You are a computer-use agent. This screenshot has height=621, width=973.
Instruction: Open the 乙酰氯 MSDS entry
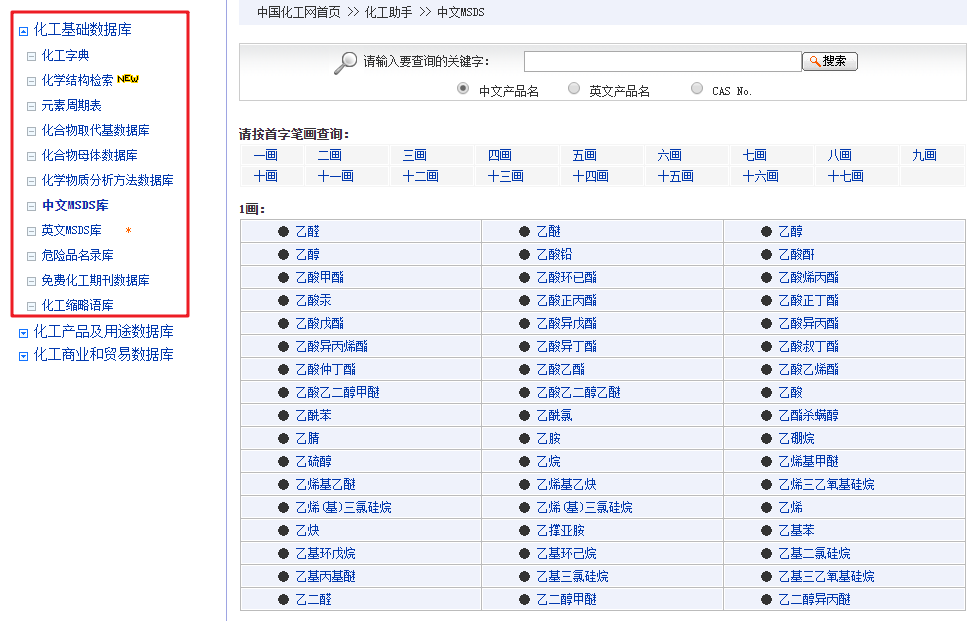555,415
